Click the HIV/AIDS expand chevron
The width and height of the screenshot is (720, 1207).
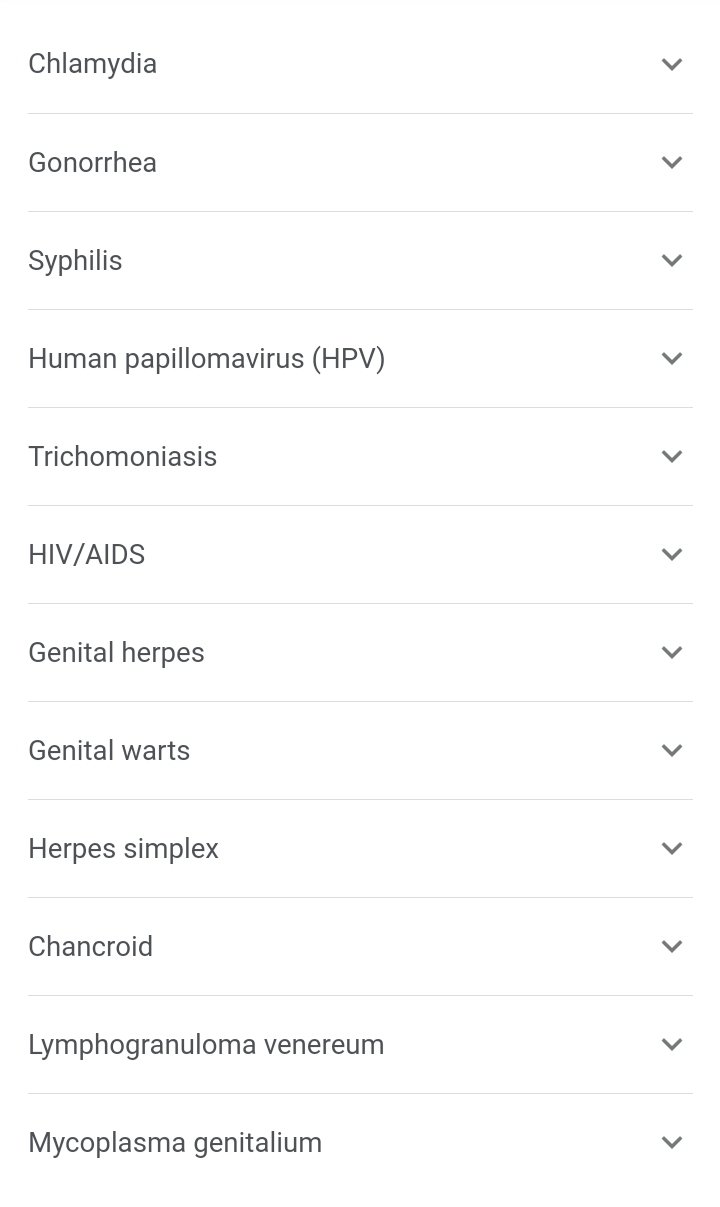point(672,554)
